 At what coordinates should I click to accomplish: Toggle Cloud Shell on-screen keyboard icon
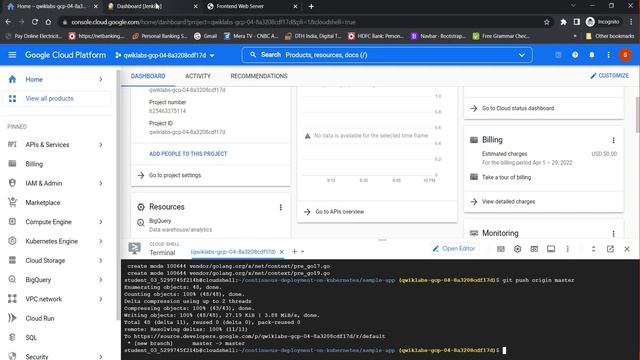click(x=501, y=249)
